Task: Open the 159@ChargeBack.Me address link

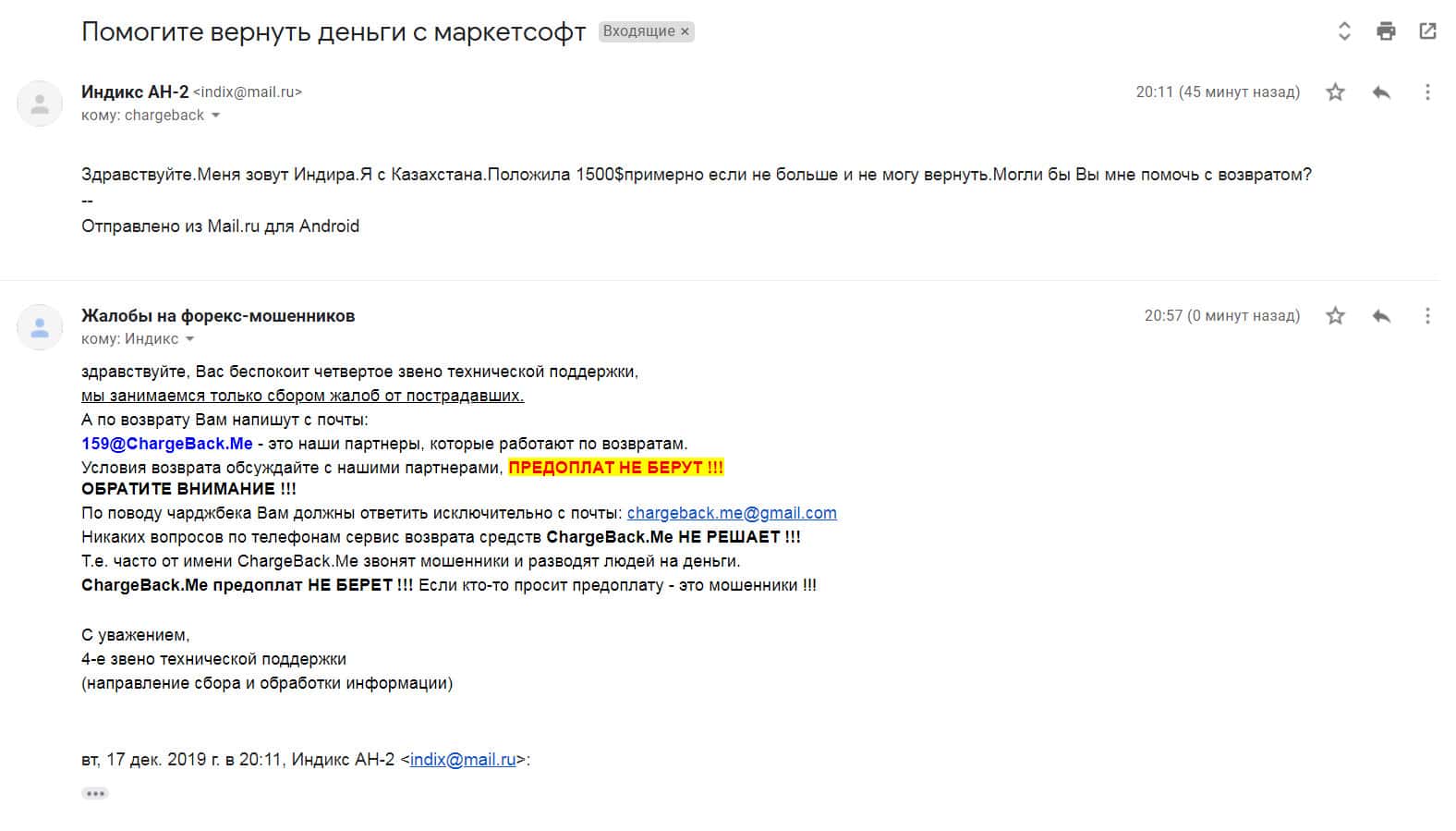Action: pos(166,444)
